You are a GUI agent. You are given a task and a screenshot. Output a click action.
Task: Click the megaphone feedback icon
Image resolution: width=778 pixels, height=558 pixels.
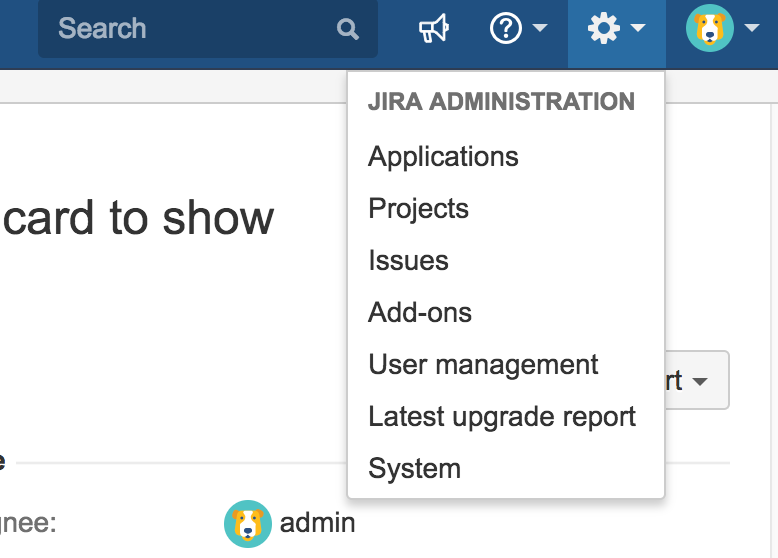pyautogui.click(x=434, y=28)
